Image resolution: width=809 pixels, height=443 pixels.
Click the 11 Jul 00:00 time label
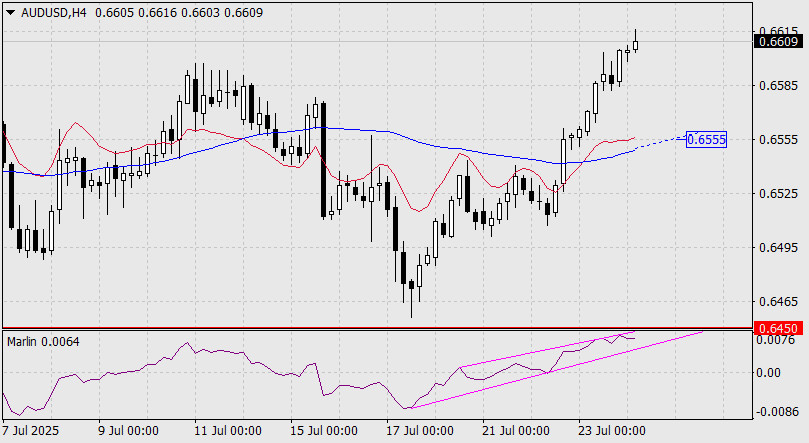tap(228, 431)
